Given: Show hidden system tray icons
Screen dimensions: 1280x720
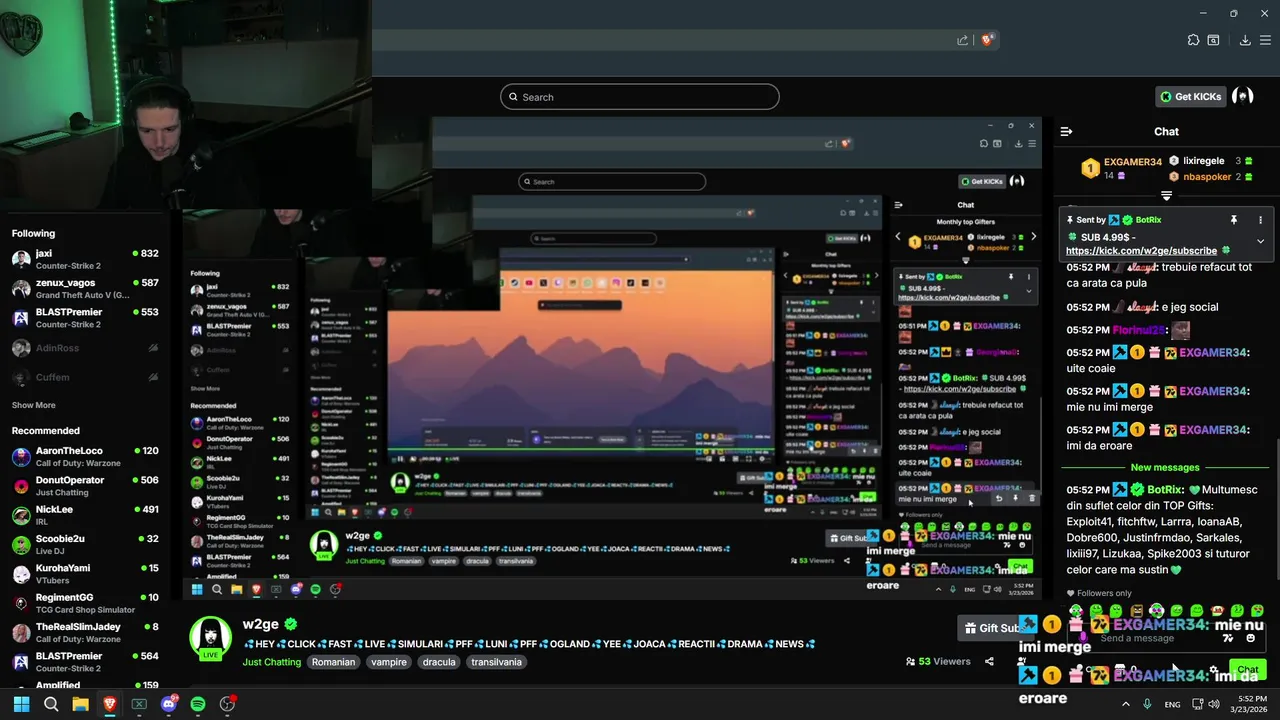Looking at the screenshot, I should pyautogui.click(x=1126, y=704).
